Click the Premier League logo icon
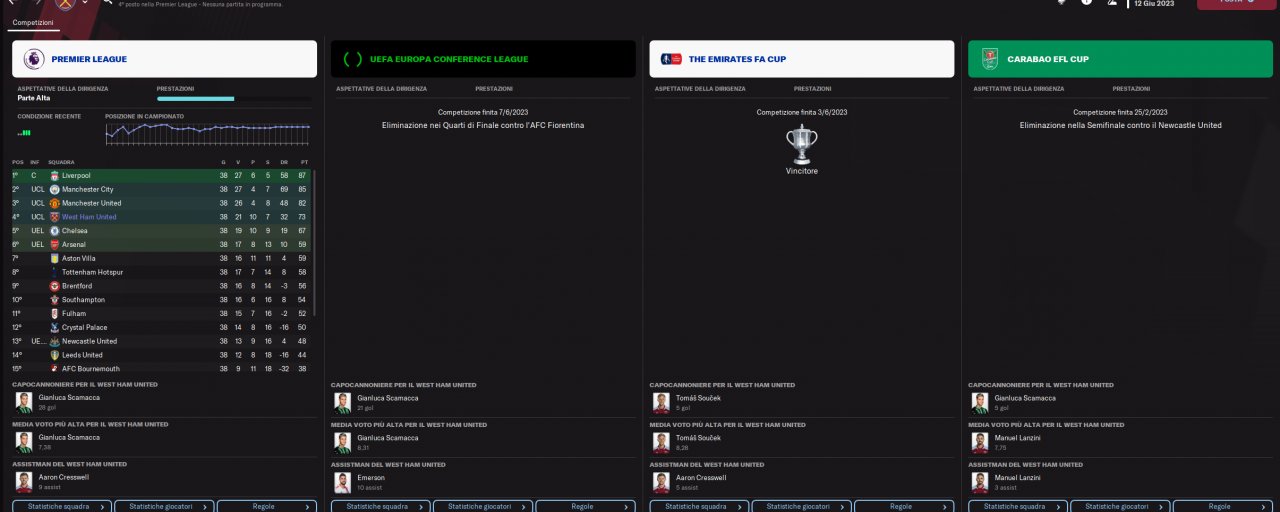 [34, 59]
